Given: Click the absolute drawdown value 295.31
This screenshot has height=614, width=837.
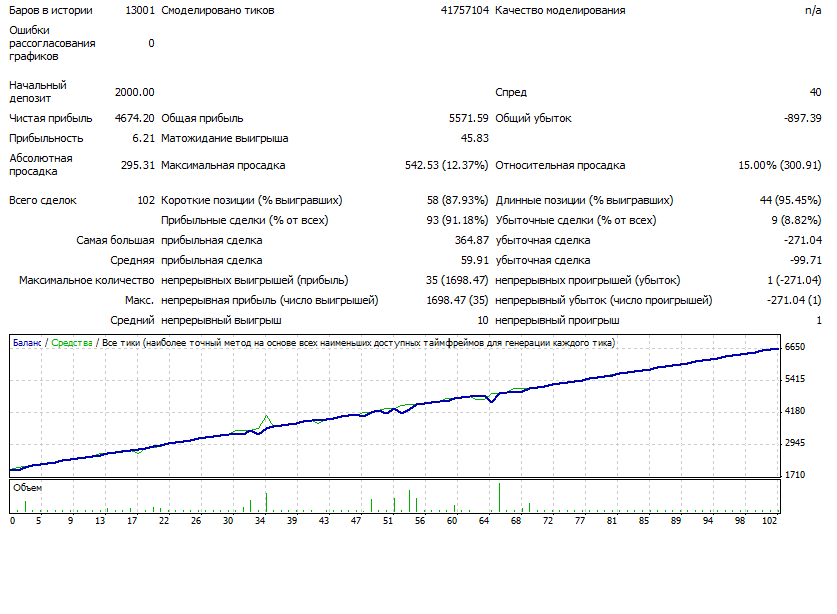Looking at the screenshot, I should [x=138, y=165].
